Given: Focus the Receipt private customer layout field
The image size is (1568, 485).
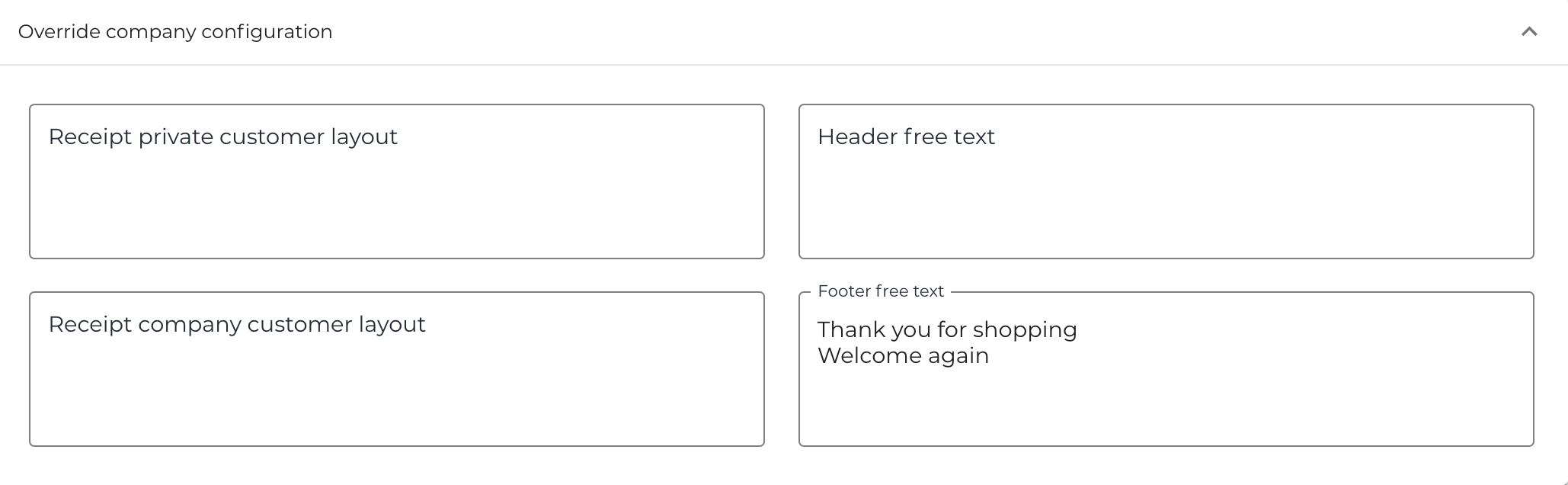Looking at the screenshot, I should pyautogui.click(x=396, y=181).
